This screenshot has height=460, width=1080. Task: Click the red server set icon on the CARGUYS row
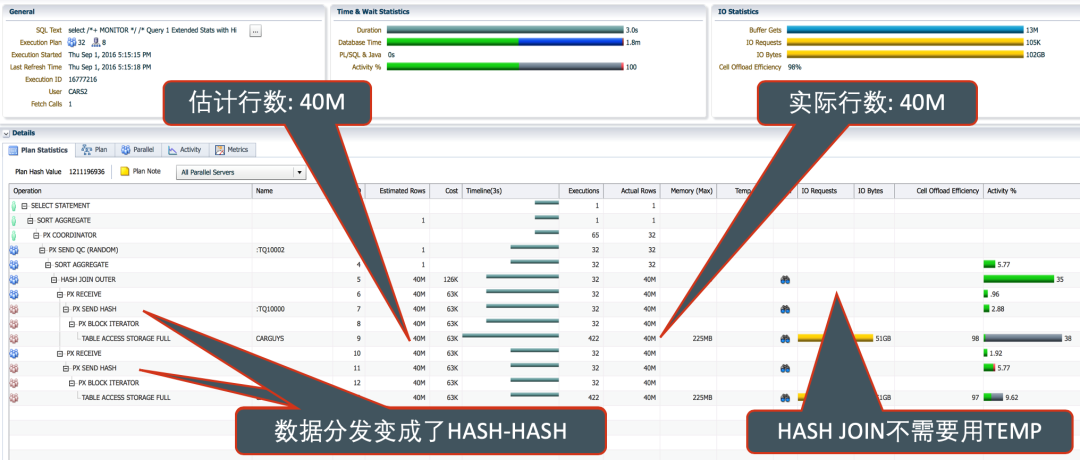13,339
